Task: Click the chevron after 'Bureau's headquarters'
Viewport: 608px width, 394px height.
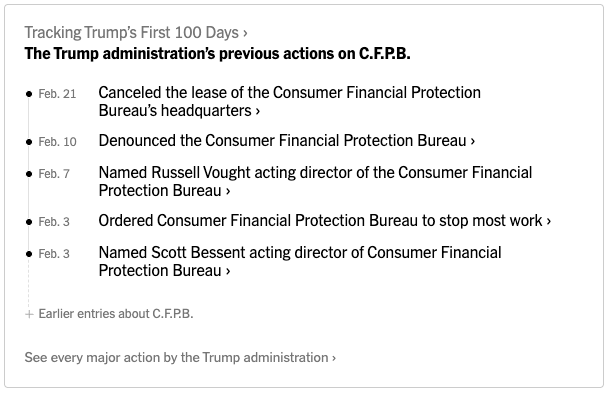Action: (x=257, y=111)
